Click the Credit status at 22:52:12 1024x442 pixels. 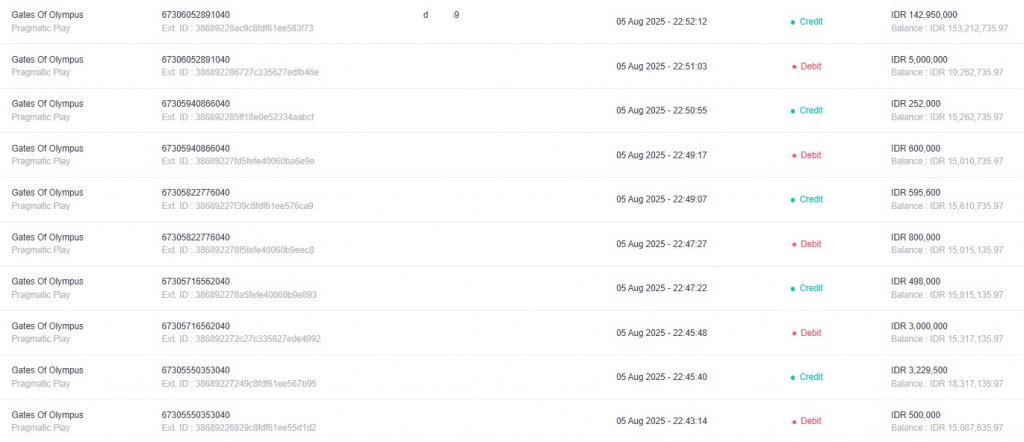811,22
